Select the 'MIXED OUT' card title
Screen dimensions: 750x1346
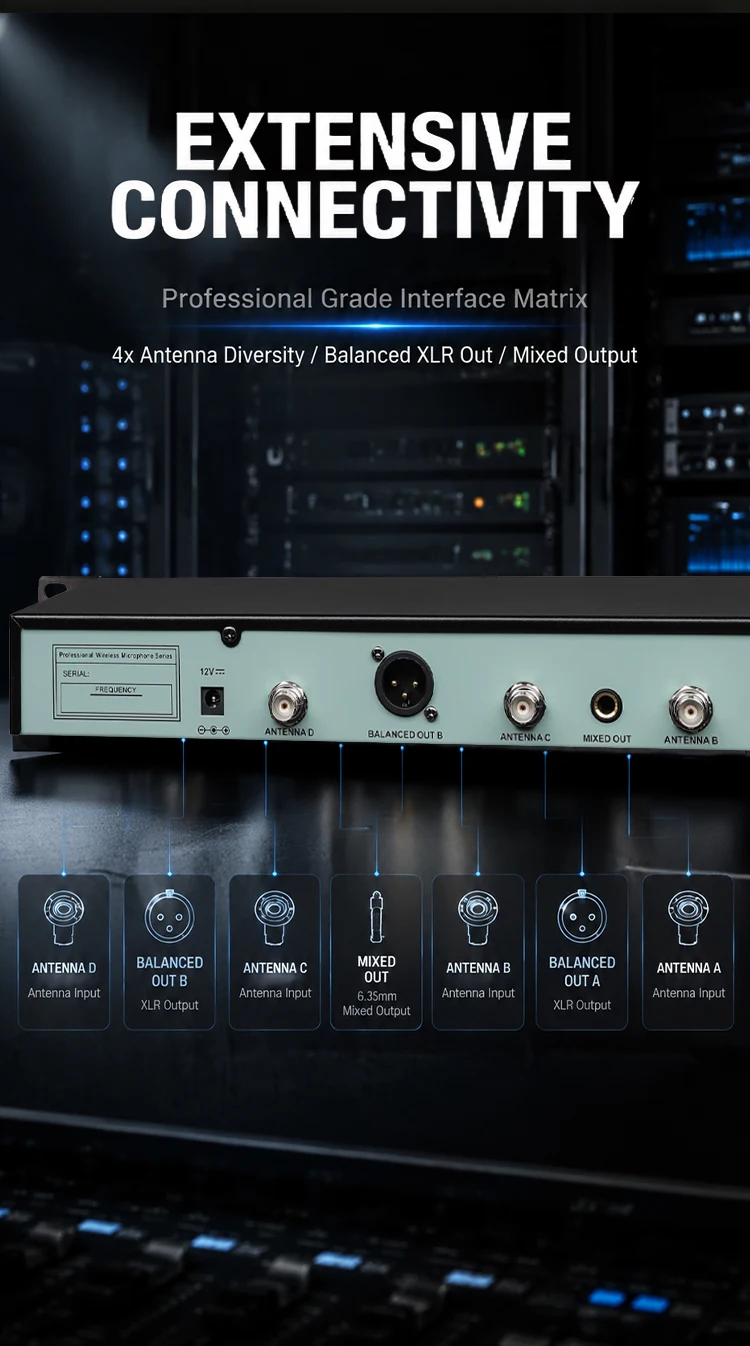pos(377,969)
